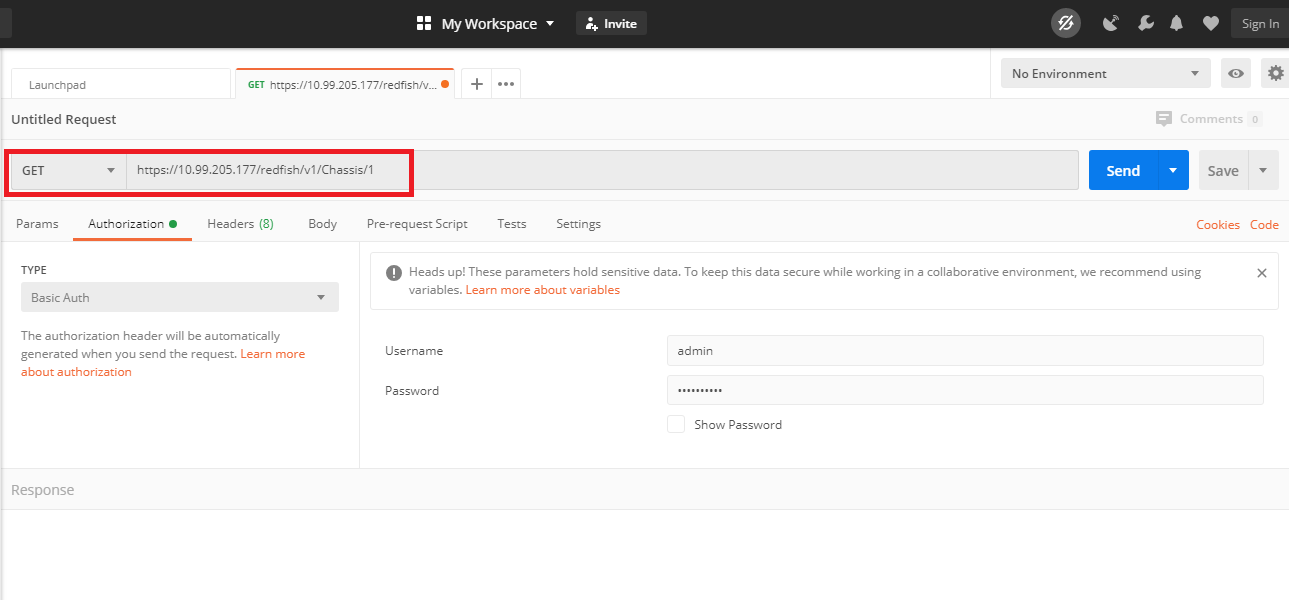Click the Username input field

pyautogui.click(x=965, y=350)
